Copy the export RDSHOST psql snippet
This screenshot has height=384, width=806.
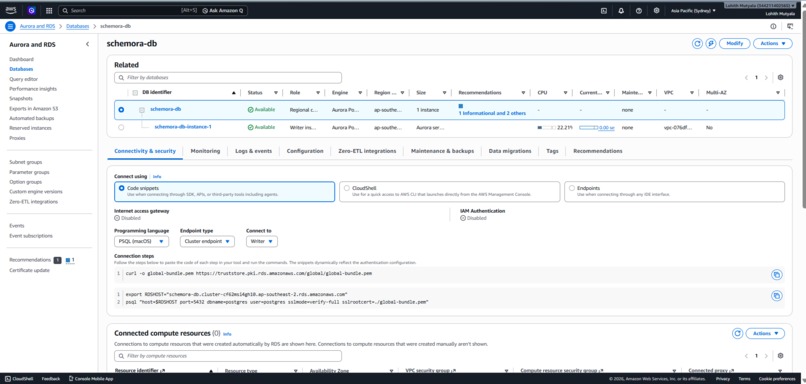(x=777, y=296)
